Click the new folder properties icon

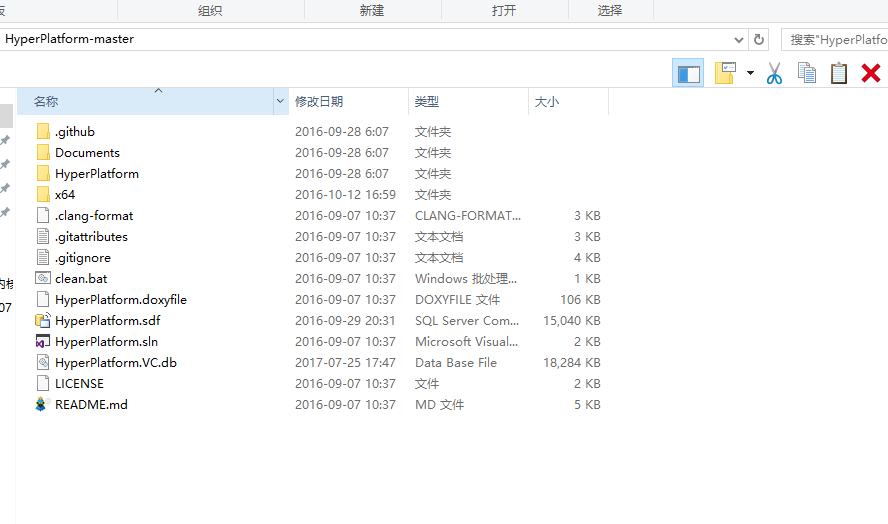725,73
